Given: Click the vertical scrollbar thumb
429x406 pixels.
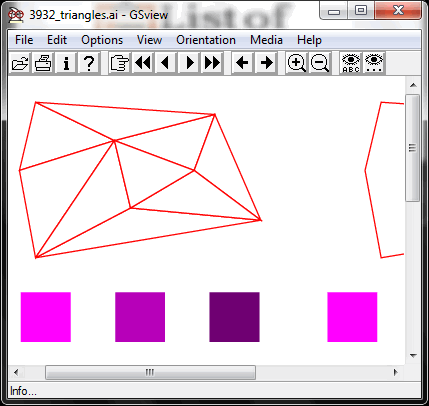Looking at the screenshot, I should 413,148.
